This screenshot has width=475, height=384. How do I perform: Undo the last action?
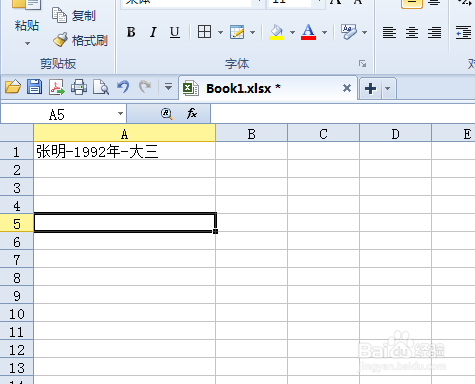pos(123,87)
